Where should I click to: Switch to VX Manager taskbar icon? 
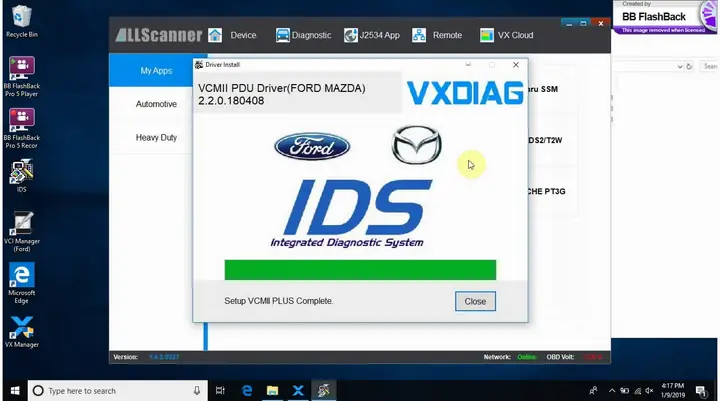298,390
